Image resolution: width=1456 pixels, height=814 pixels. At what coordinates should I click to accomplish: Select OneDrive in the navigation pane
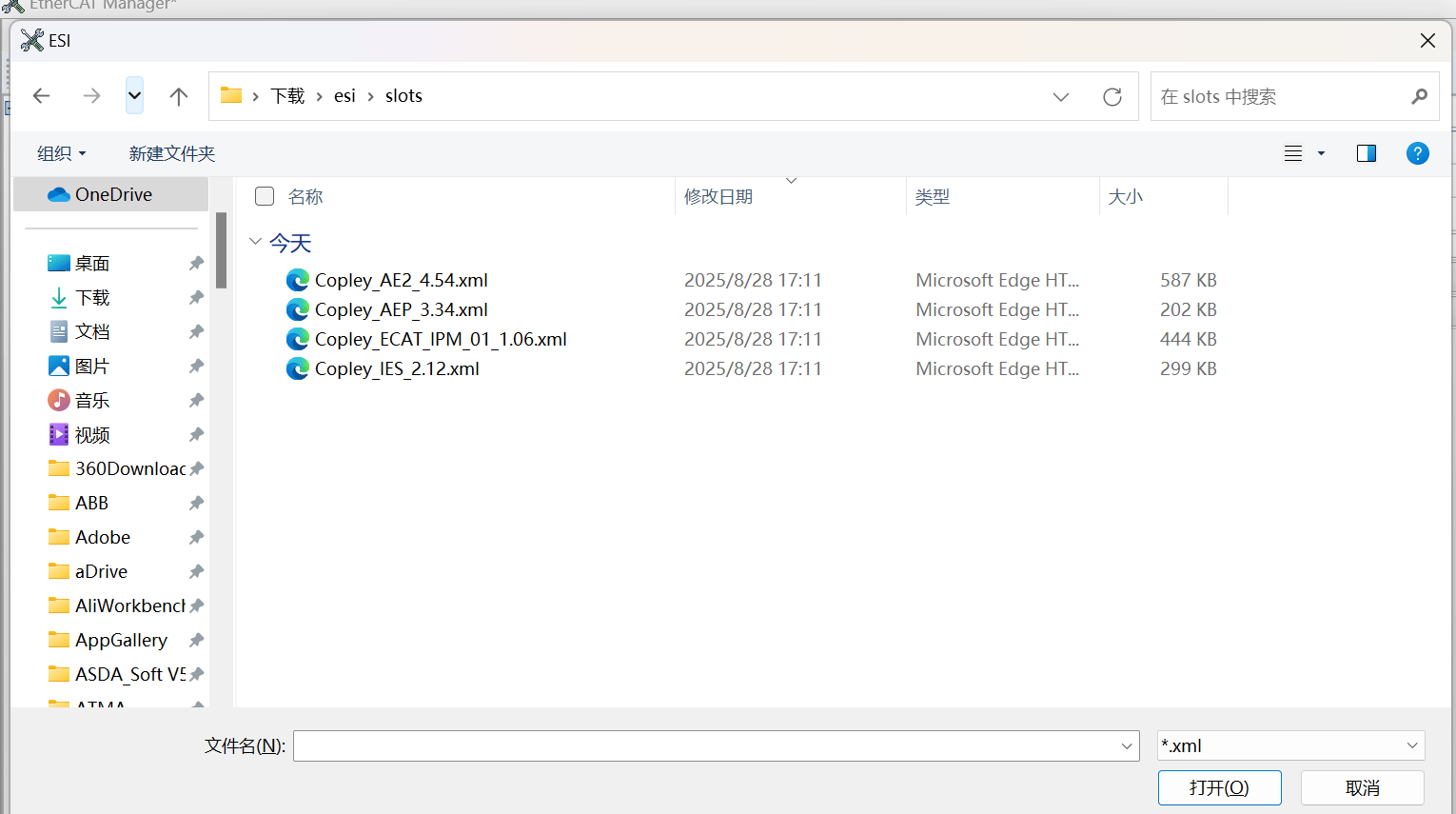111,194
